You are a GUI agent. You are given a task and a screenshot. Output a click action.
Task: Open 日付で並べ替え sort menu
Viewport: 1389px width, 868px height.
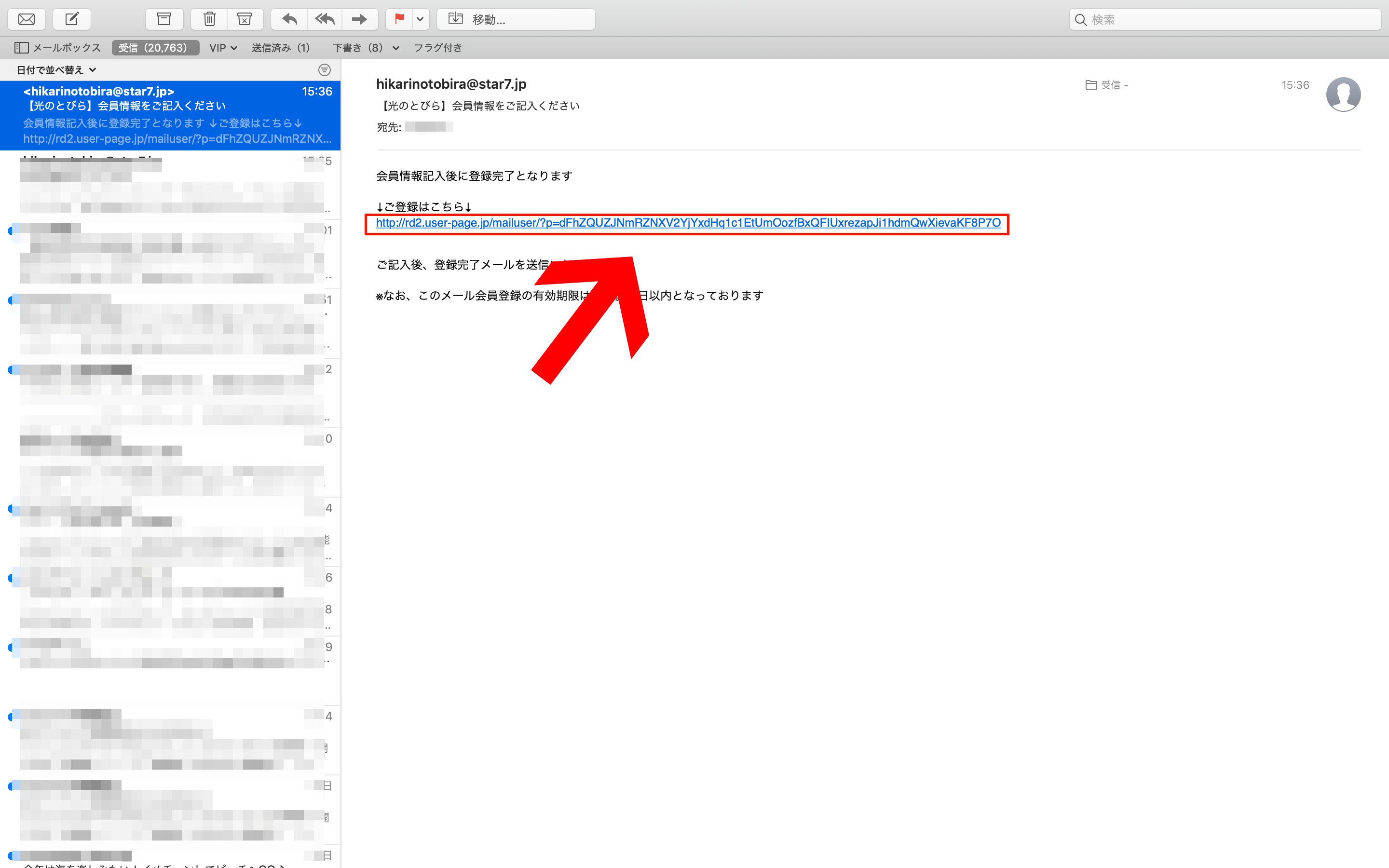pos(56,70)
